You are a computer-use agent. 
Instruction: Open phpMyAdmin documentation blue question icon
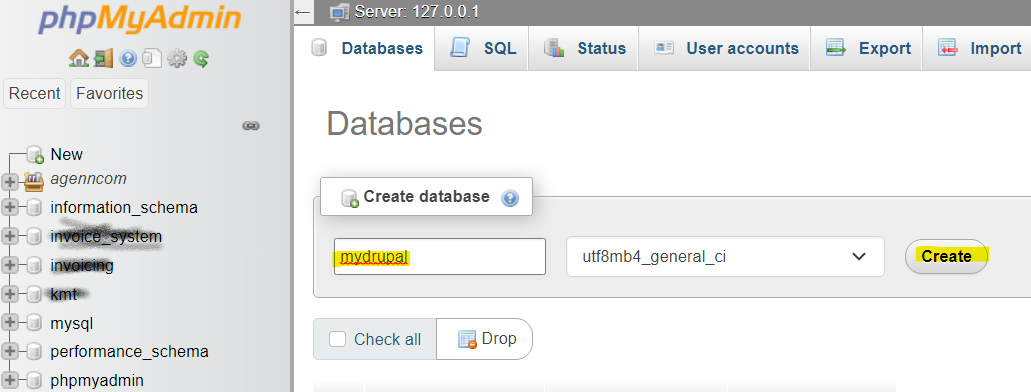click(128, 59)
